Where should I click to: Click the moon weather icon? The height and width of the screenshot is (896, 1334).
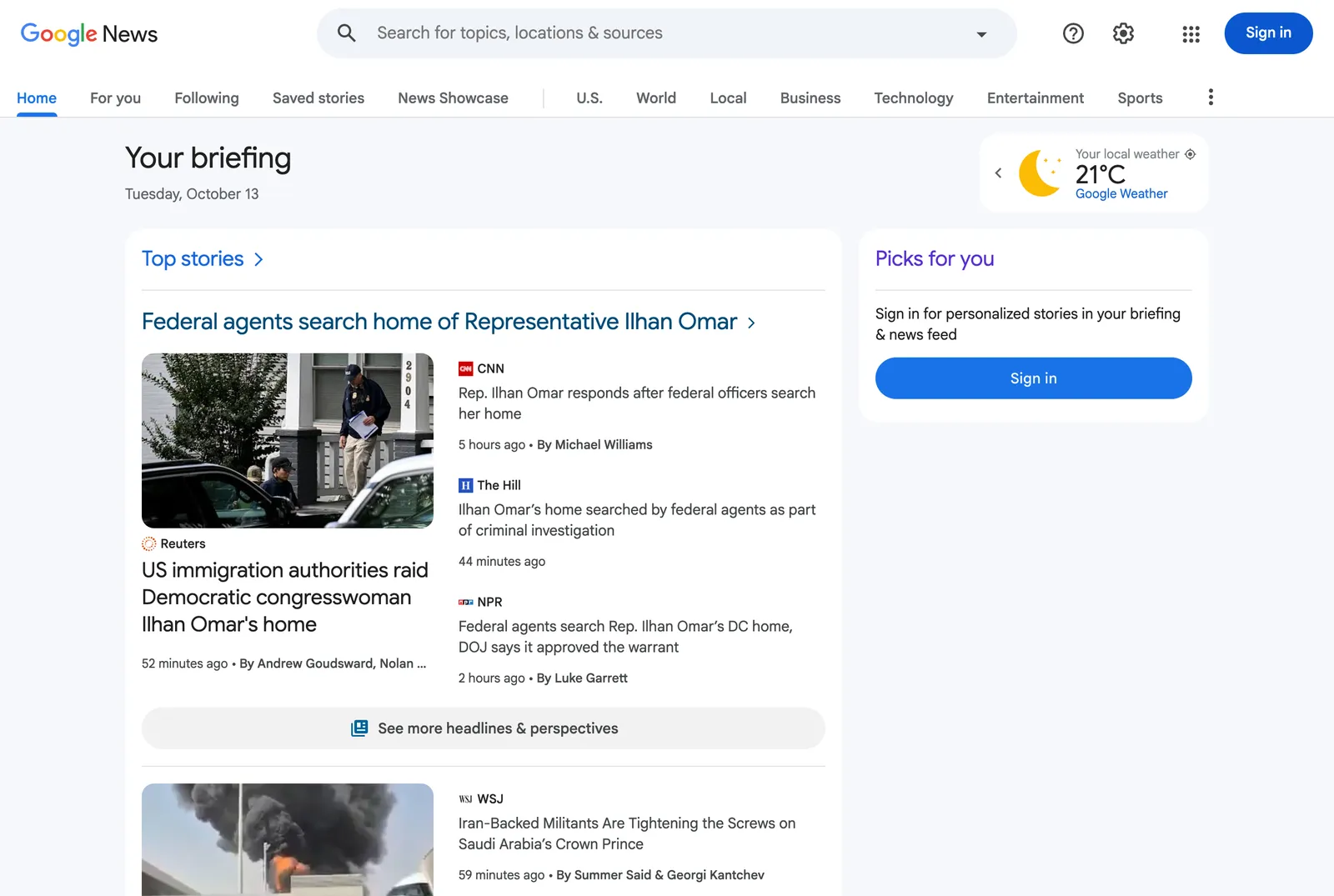1041,173
